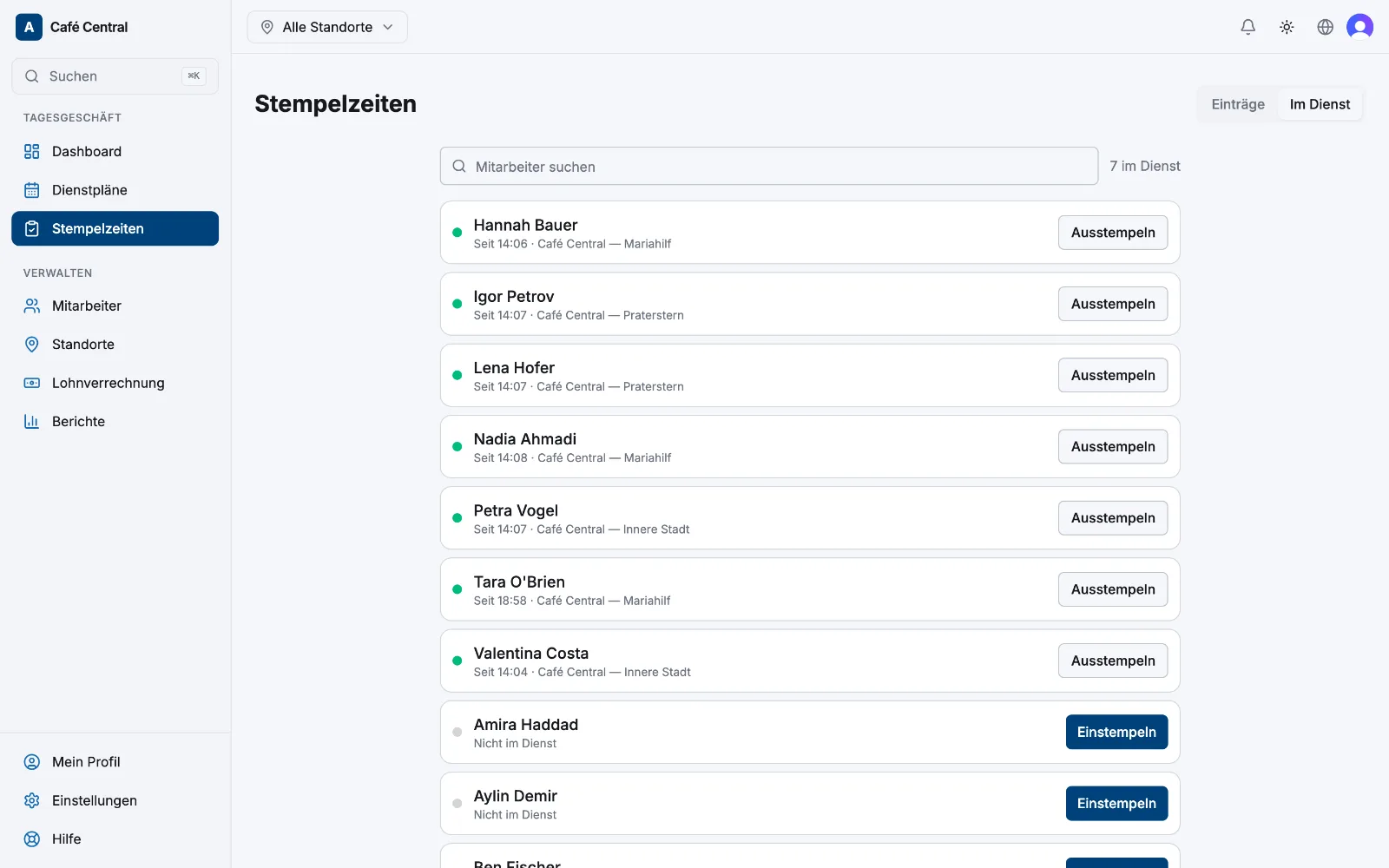This screenshot has height=868, width=1389.
Task: Open Einstellungen in the sidebar
Action: [x=115, y=800]
